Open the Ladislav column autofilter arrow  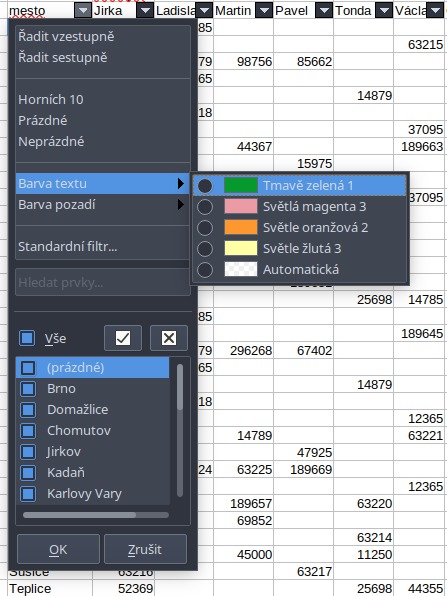204,10
